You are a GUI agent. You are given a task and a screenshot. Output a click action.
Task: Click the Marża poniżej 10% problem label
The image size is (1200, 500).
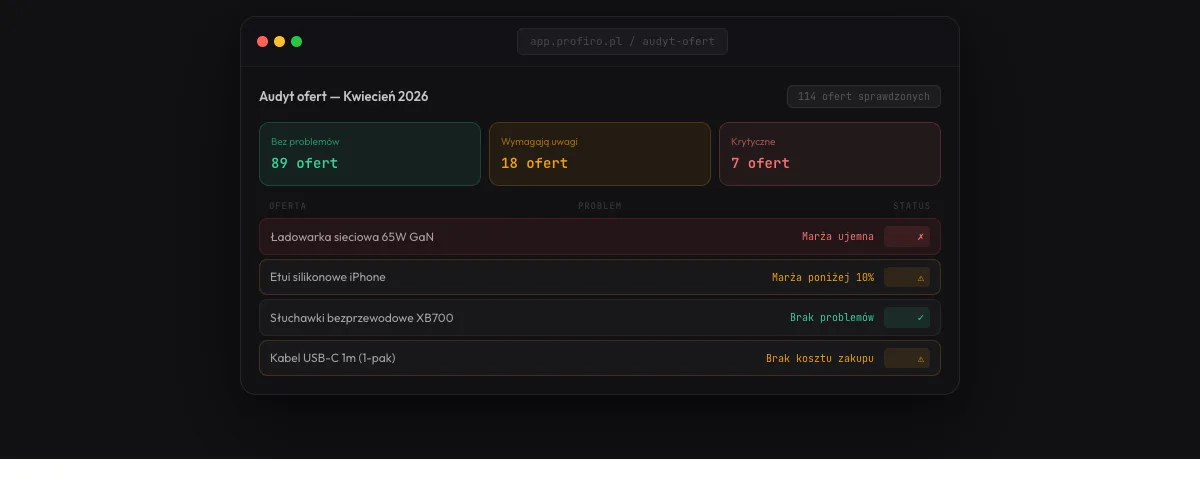coord(823,277)
